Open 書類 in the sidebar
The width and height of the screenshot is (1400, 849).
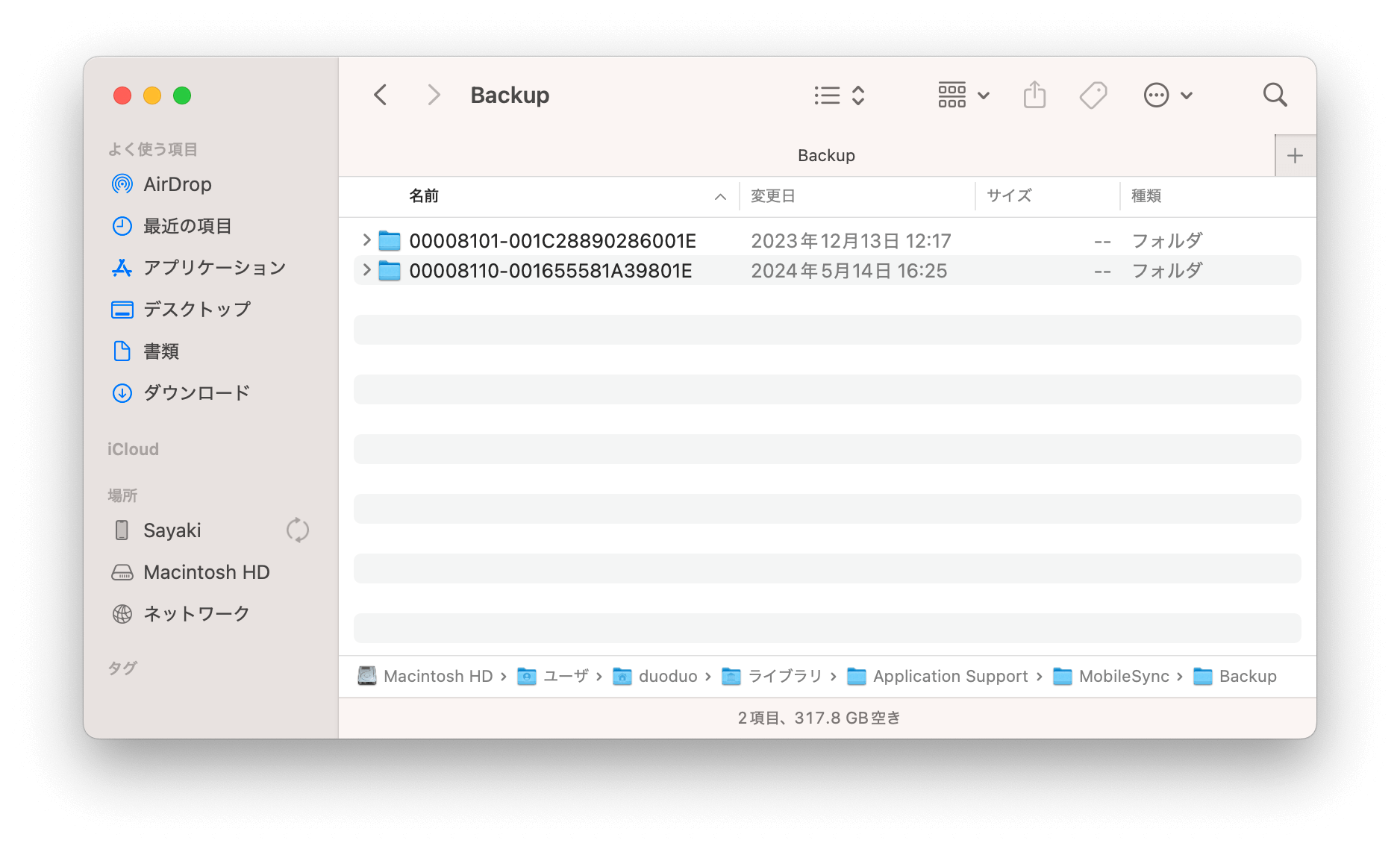(161, 351)
